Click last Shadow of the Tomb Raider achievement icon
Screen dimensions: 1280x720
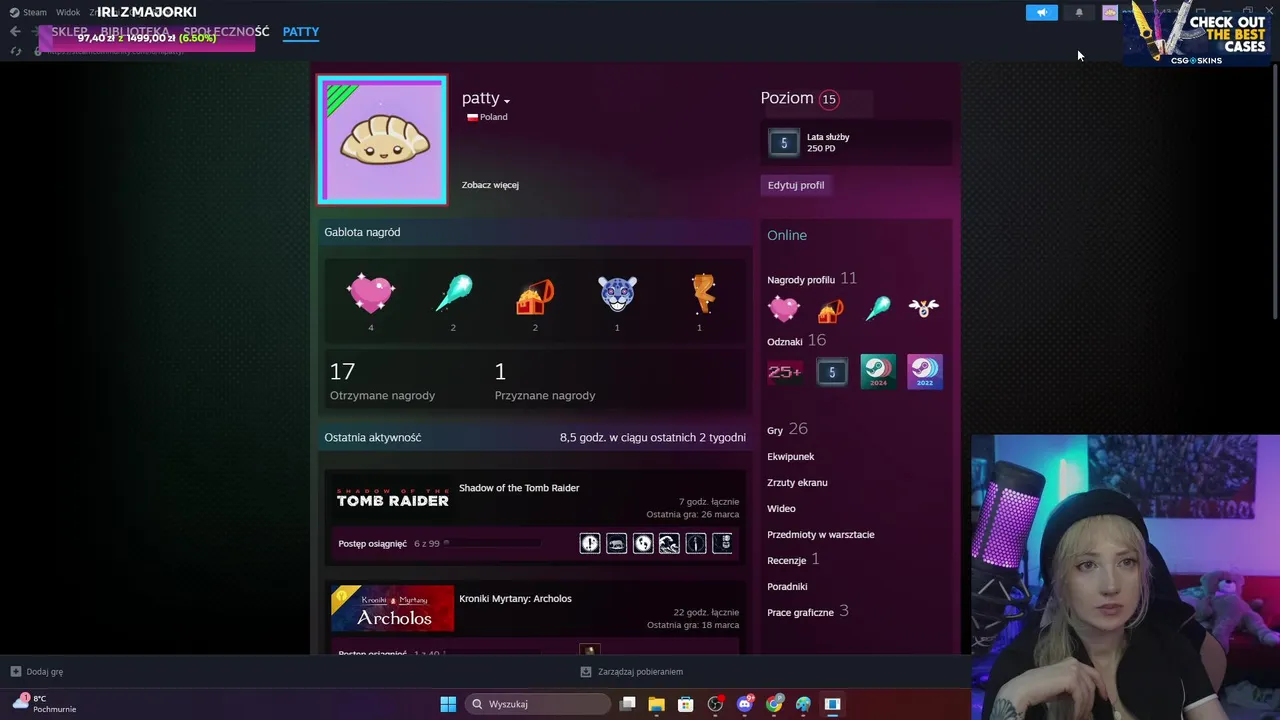tap(722, 543)
